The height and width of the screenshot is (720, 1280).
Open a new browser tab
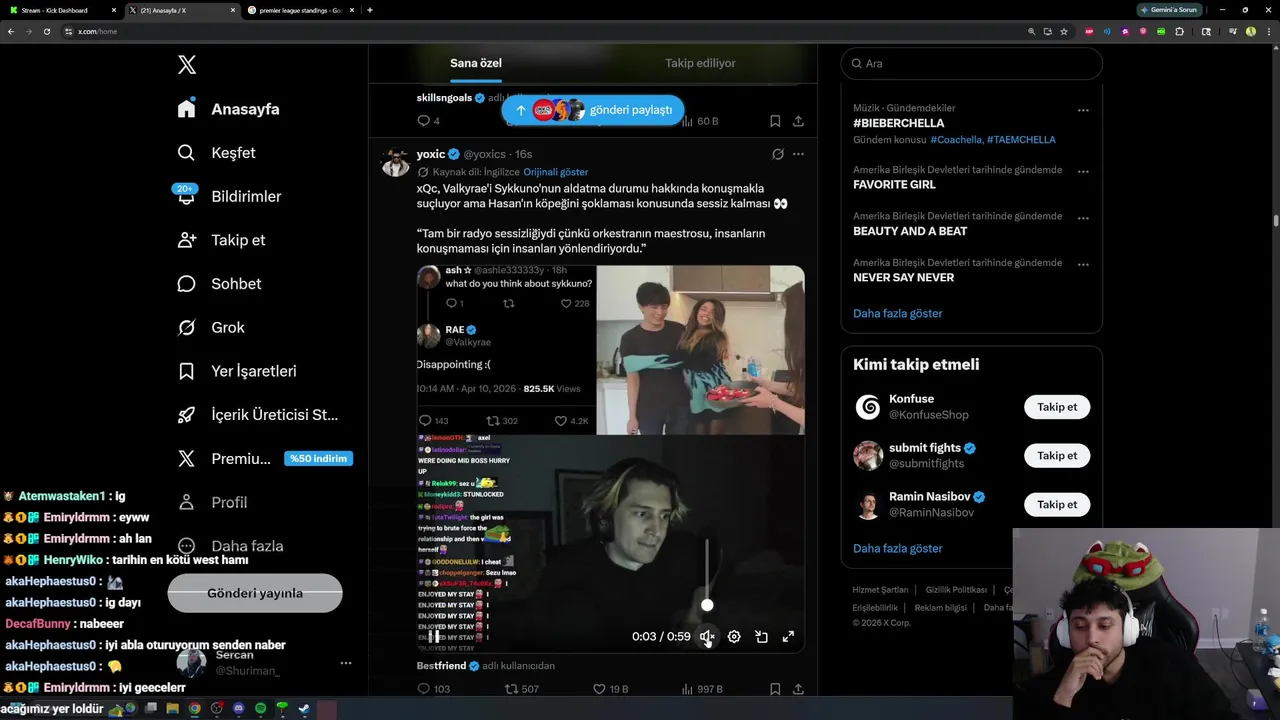(x=370, y=10)
